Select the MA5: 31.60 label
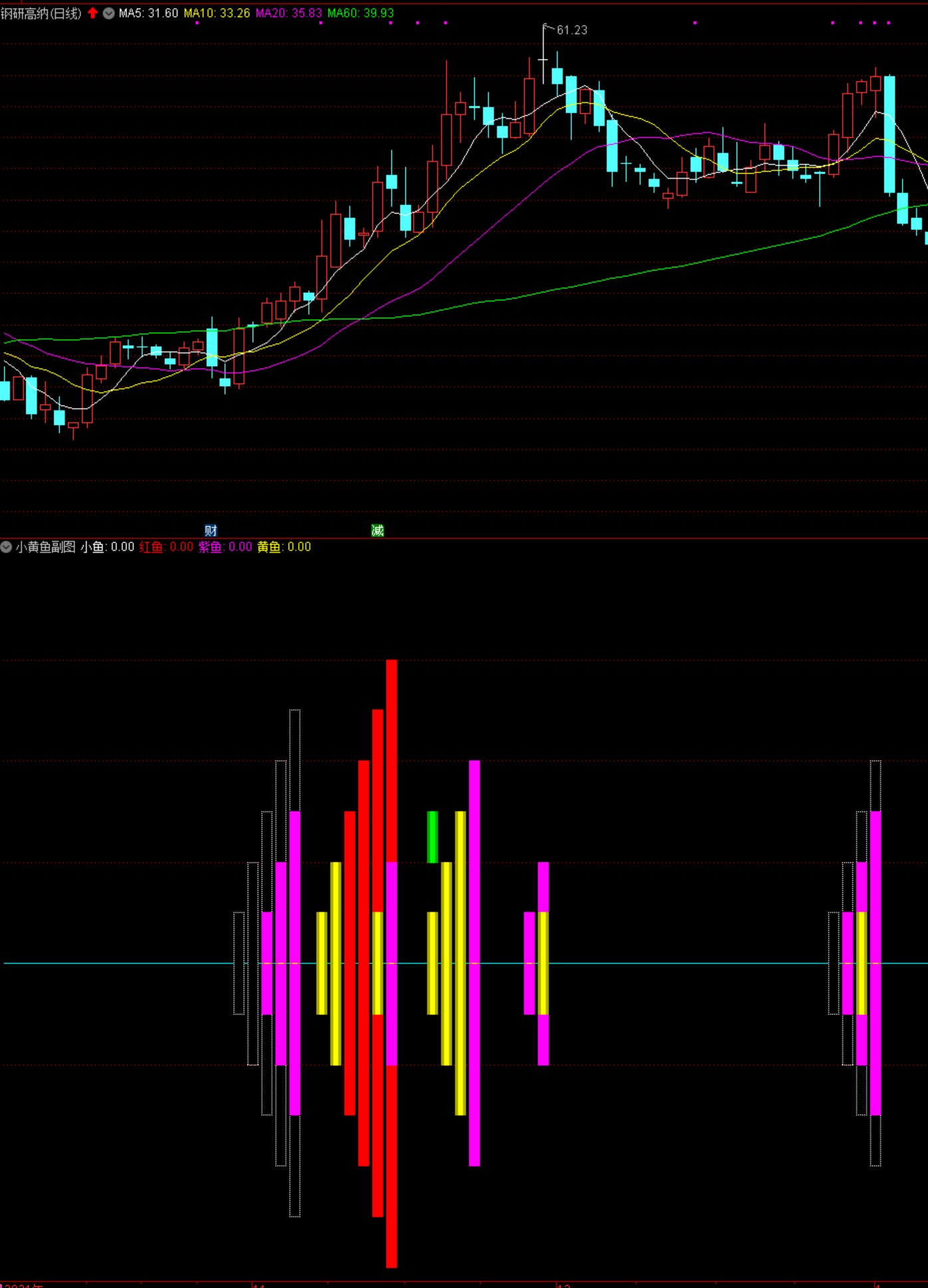 pos(148,13)
